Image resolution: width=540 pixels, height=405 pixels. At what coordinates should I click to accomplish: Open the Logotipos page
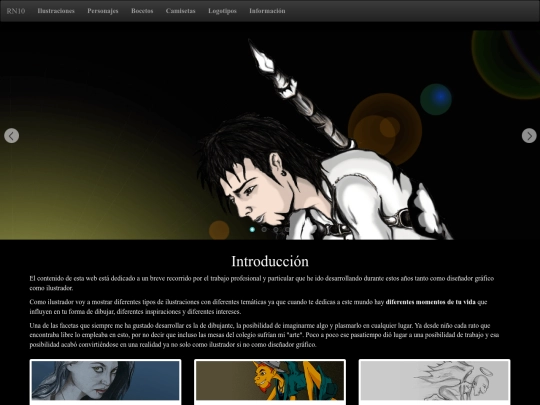click(x=222, y=11)
